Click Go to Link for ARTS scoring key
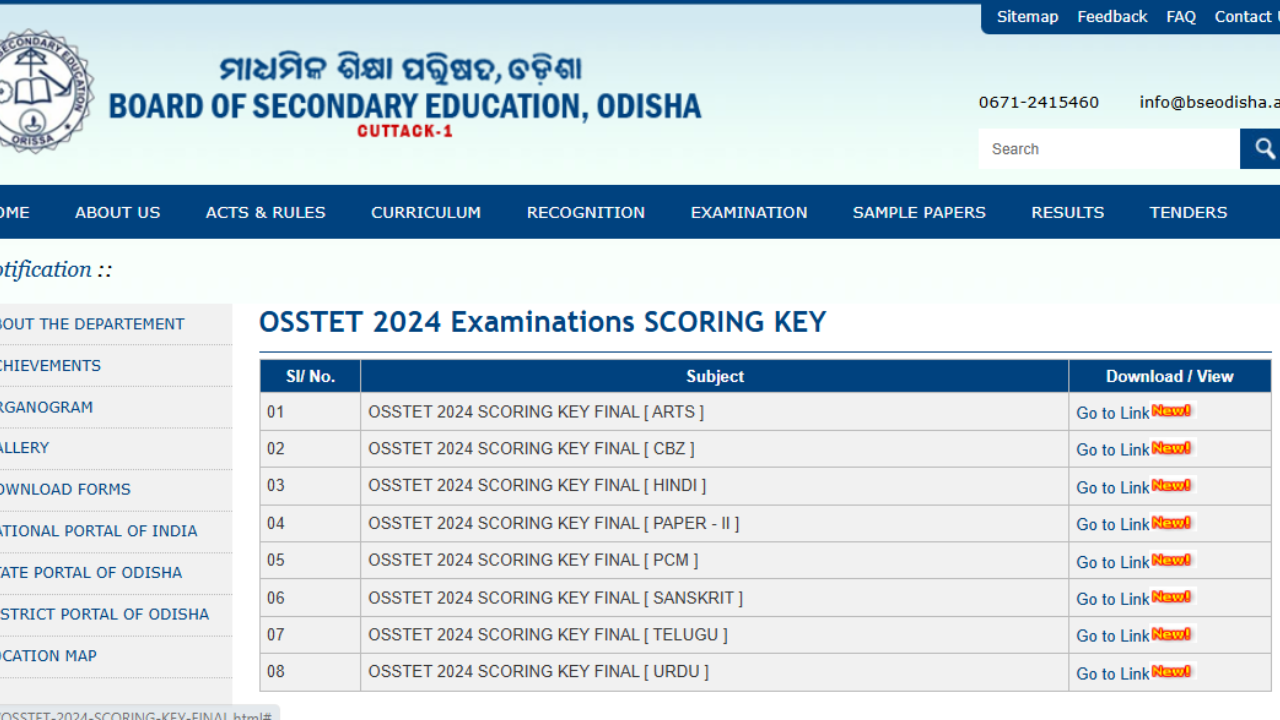Image resolution: width=1280 pixels, height=720 pixels. click(1112, 413)
